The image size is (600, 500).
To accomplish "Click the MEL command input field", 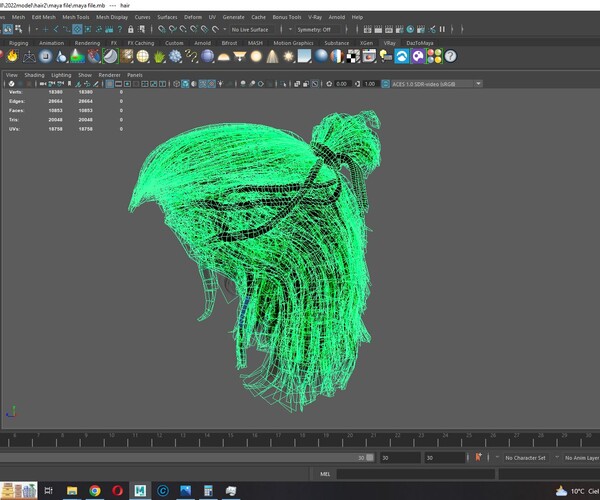I will [x=416, y=474].
